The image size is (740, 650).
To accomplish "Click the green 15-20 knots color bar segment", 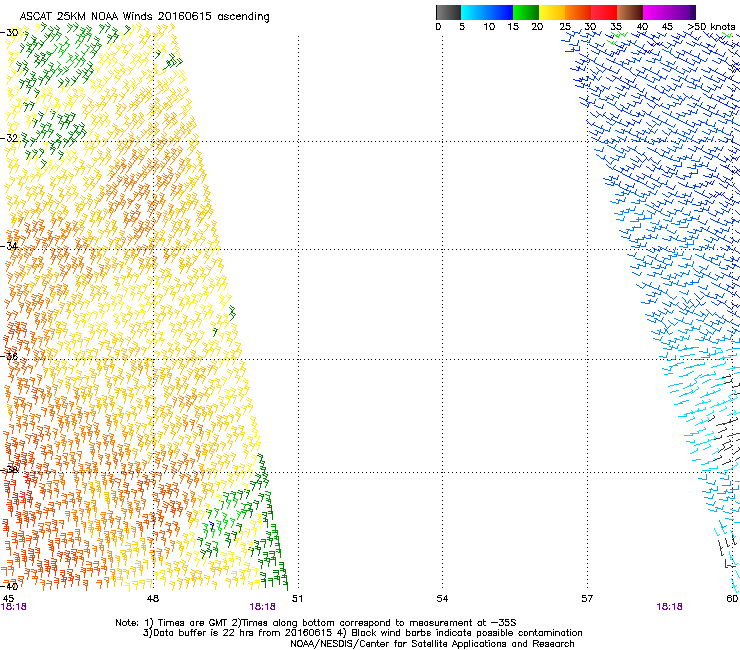I will coord(526,12).
